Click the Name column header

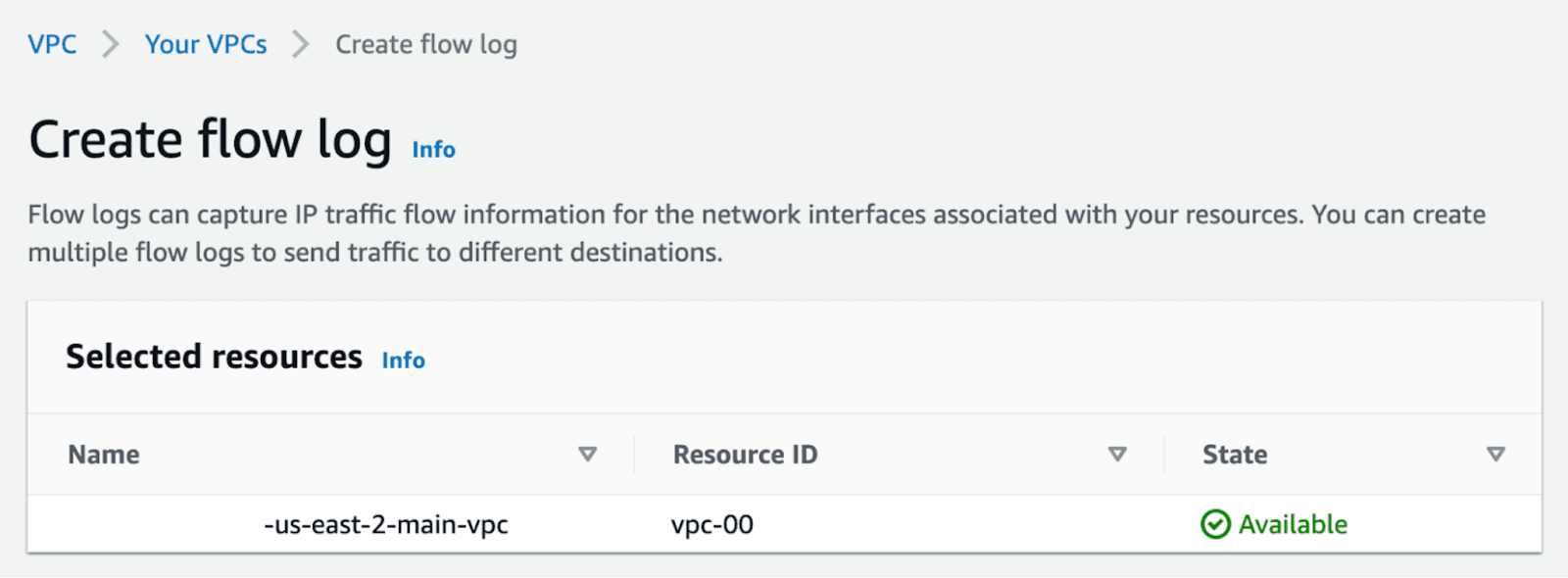pos(104,455)
